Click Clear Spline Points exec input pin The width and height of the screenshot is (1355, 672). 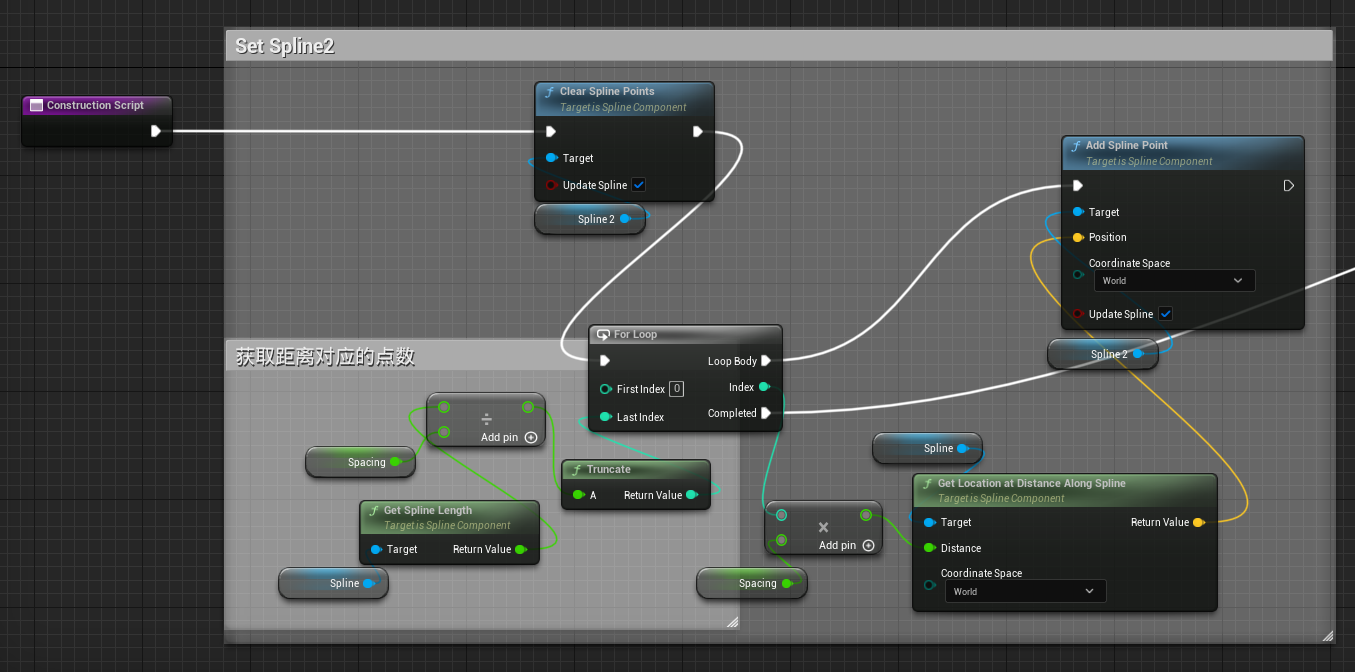point(551,131)
